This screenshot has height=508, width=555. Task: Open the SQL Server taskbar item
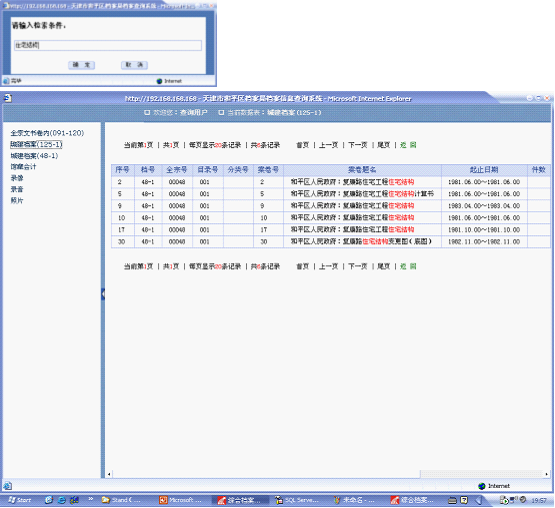click(297, 500)
